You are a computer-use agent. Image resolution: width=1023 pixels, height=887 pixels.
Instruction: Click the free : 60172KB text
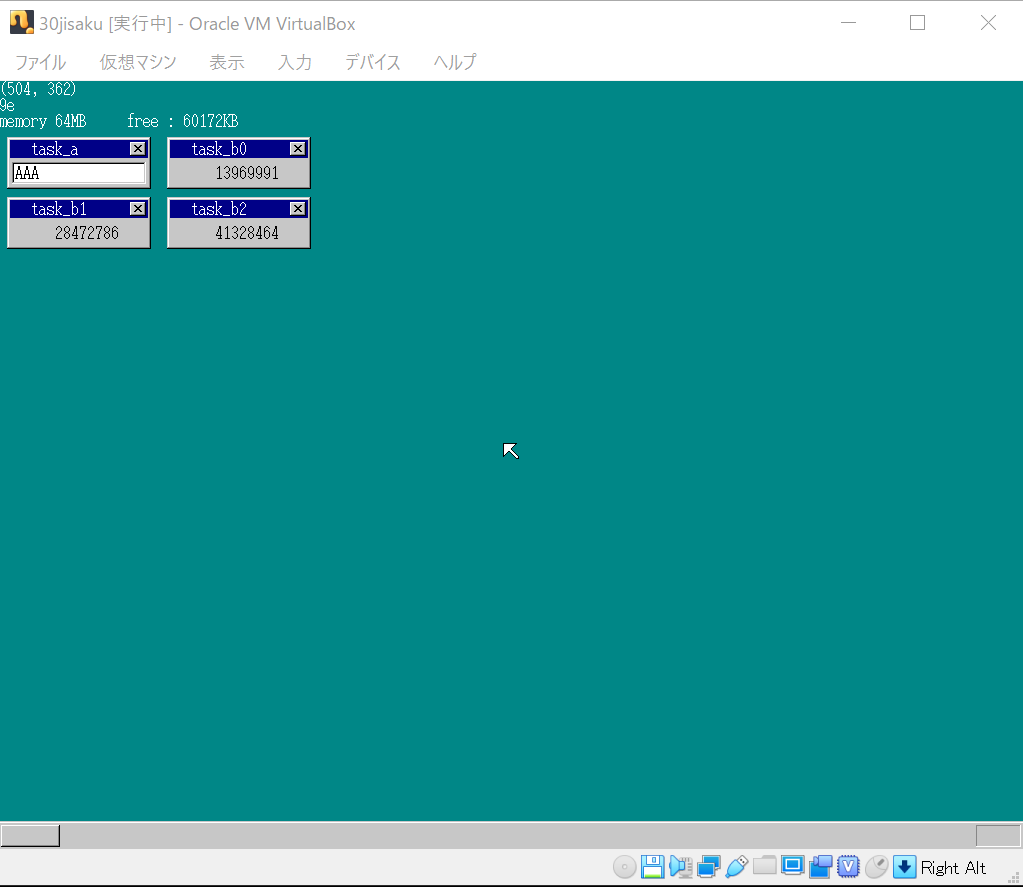coord(183,121)
